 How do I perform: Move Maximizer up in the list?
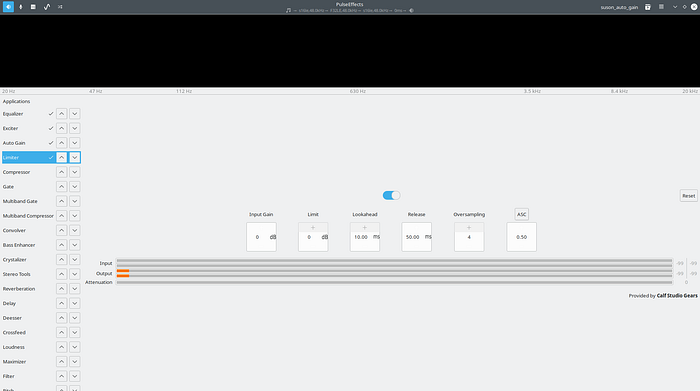click(x=62, y=362)
